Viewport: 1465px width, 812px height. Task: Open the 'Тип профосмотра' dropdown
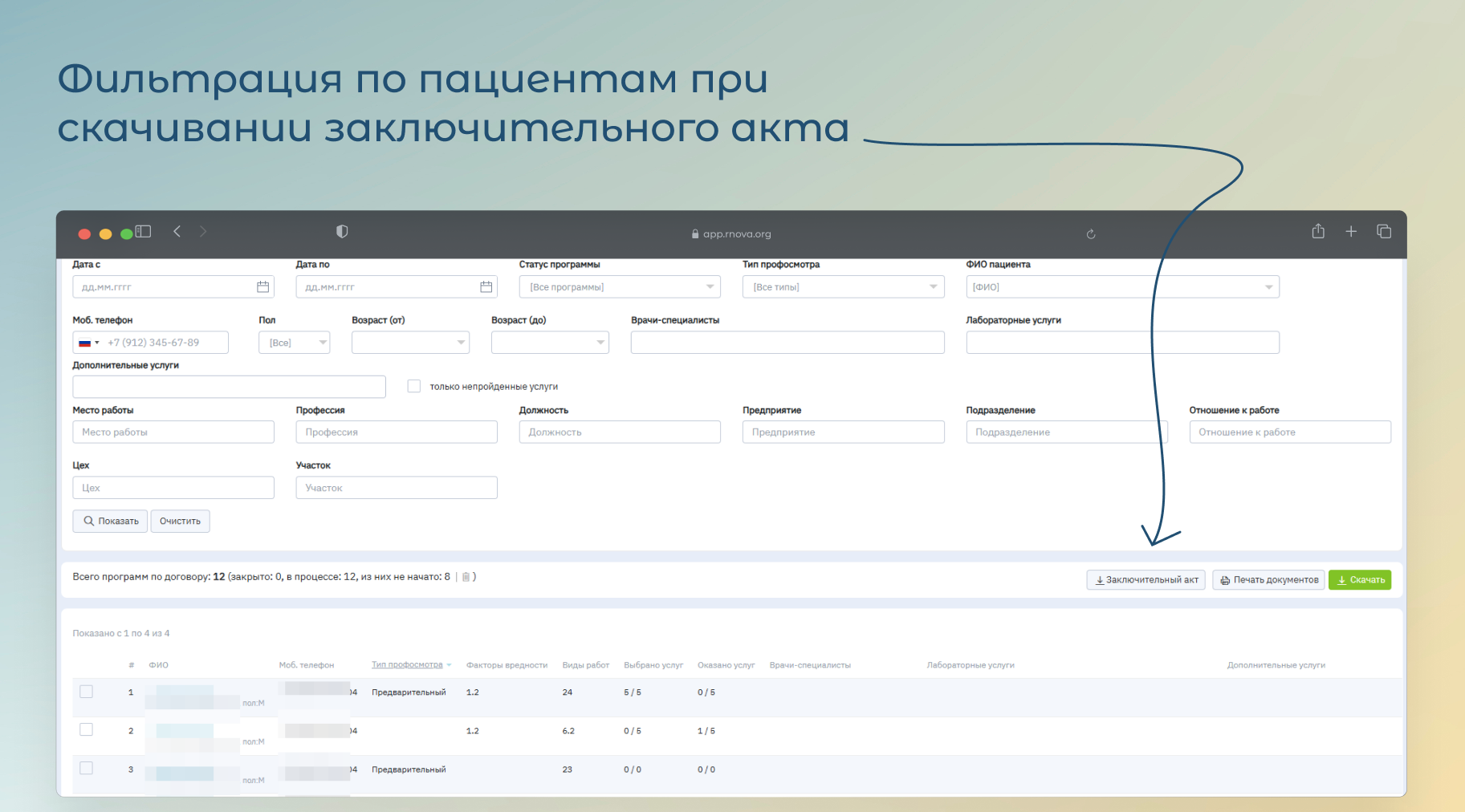pyautogui.click(x=843, y=287)
